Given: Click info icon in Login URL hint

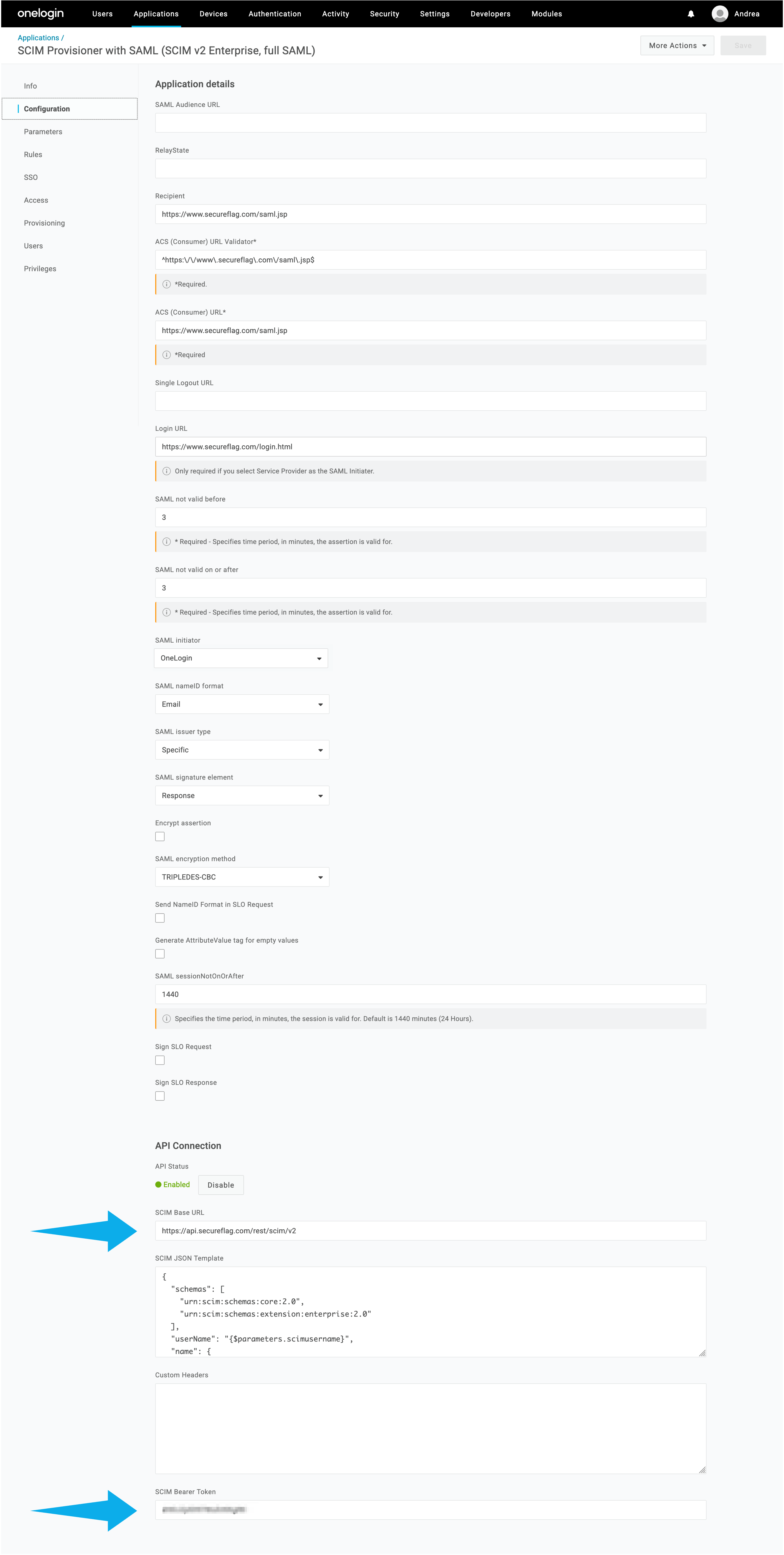Looking at the screenshot, I should 167,471.
